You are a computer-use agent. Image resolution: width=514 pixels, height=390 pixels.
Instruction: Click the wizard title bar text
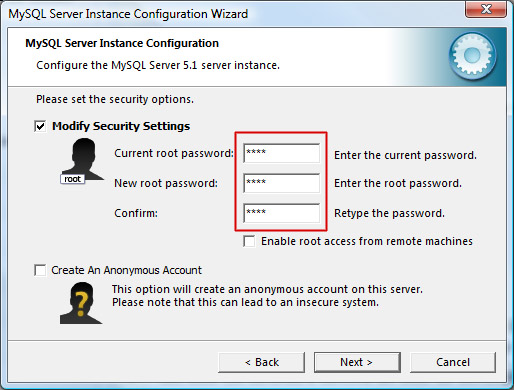[128, 14]
